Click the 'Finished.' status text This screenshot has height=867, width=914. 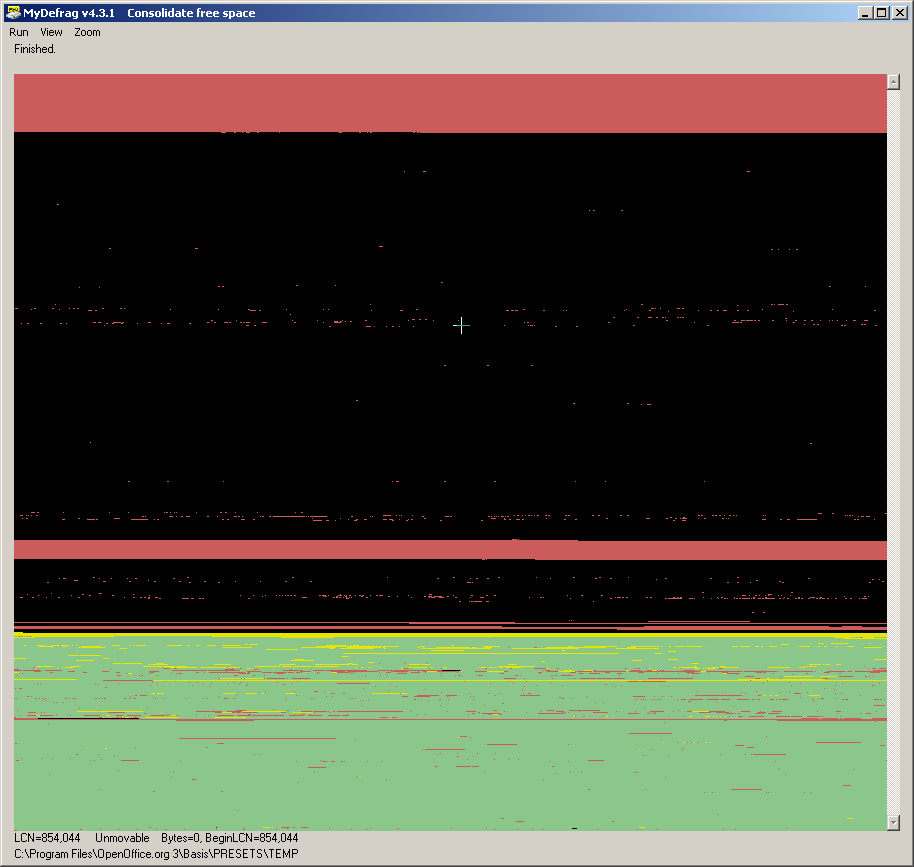35,49
